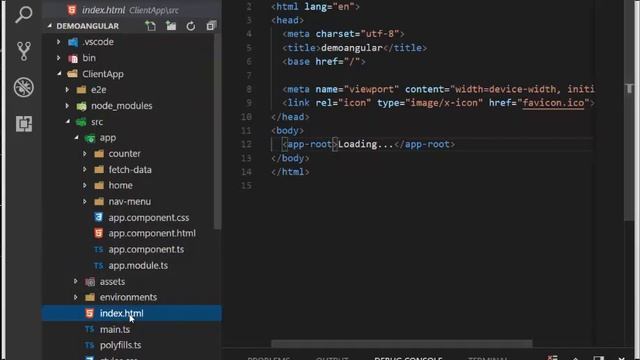
Task: Follow the favicon.ico link in code
Action: [x=553, y=103]
